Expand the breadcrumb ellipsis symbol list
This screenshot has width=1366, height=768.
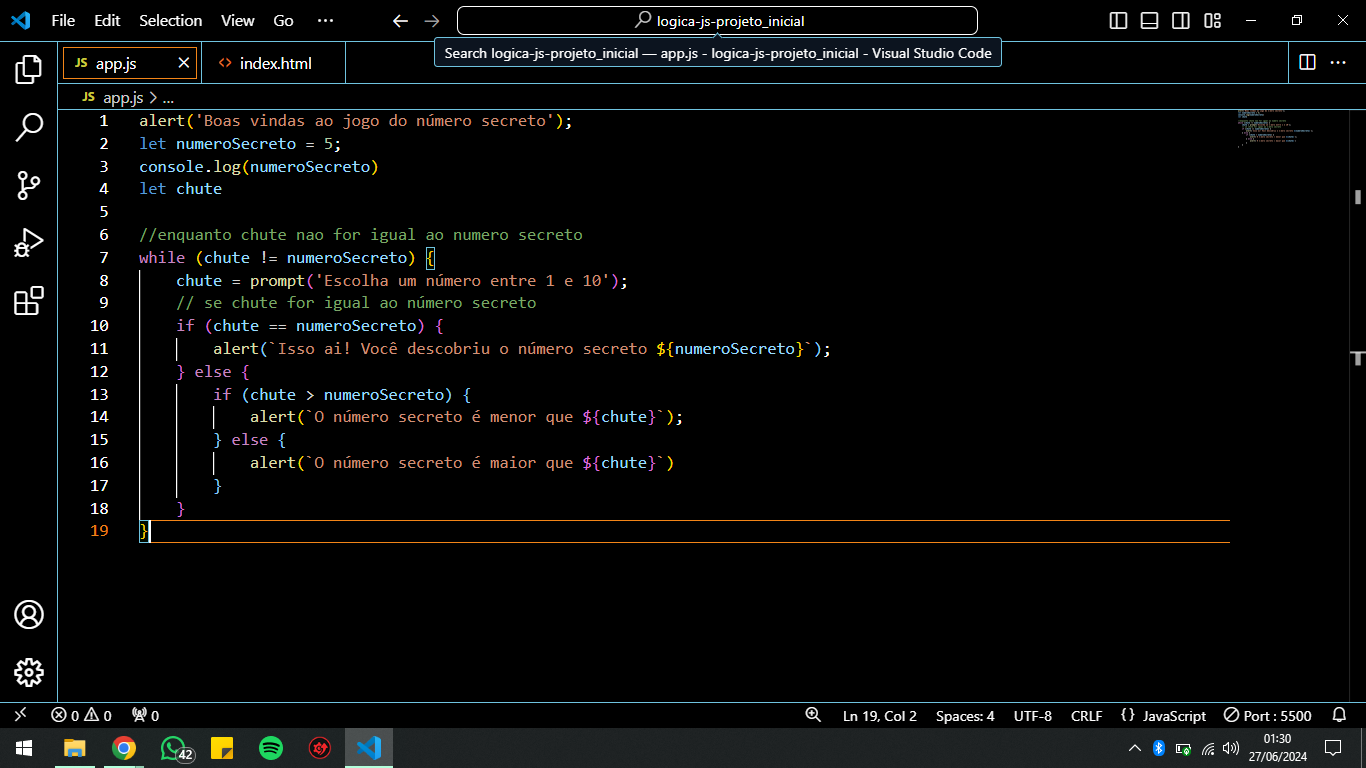[x=168, y=97]
